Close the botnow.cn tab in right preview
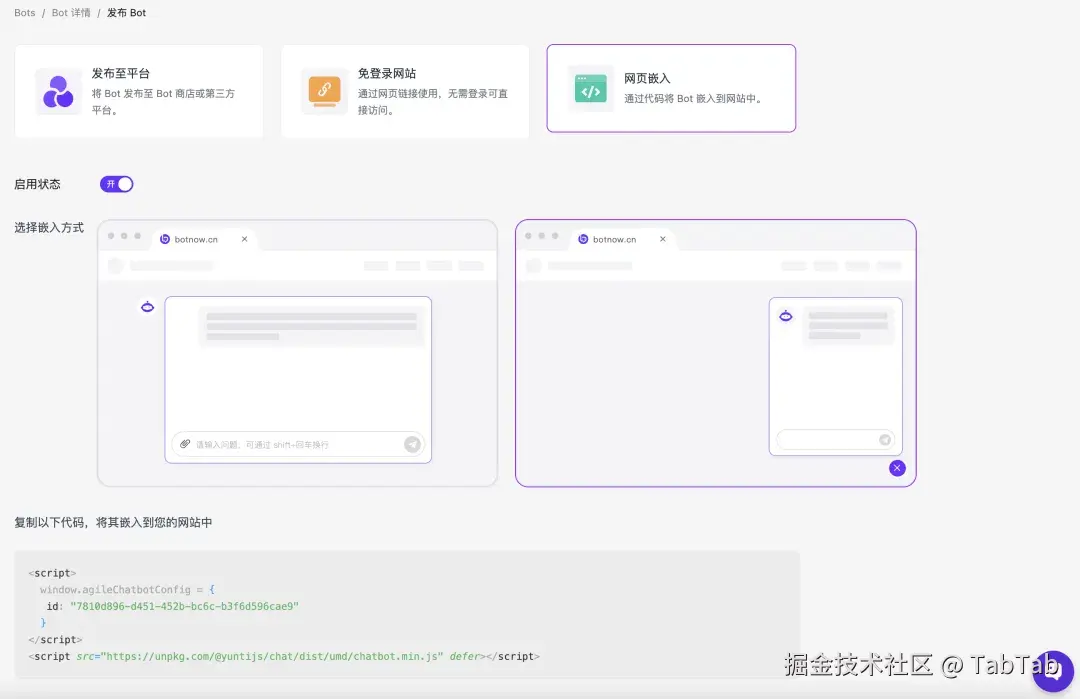Viewport: 1080px width, 699px height. coord(663,239)
